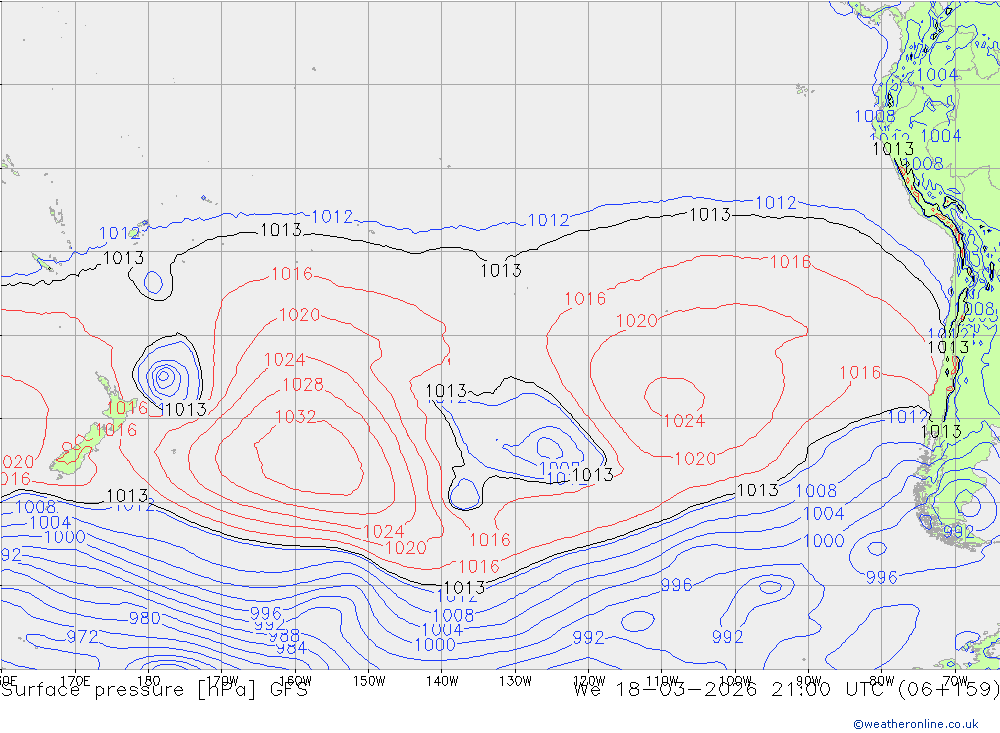Click the 1020 label at 160W
Screen dimensions: 1000x733
(x=299, y=315)
